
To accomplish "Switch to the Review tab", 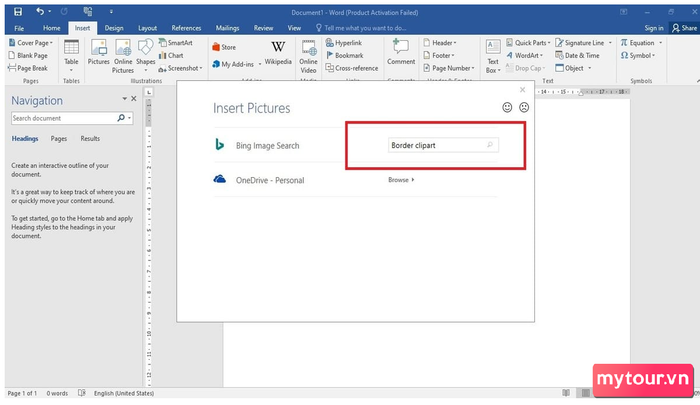I will point(263,28).
